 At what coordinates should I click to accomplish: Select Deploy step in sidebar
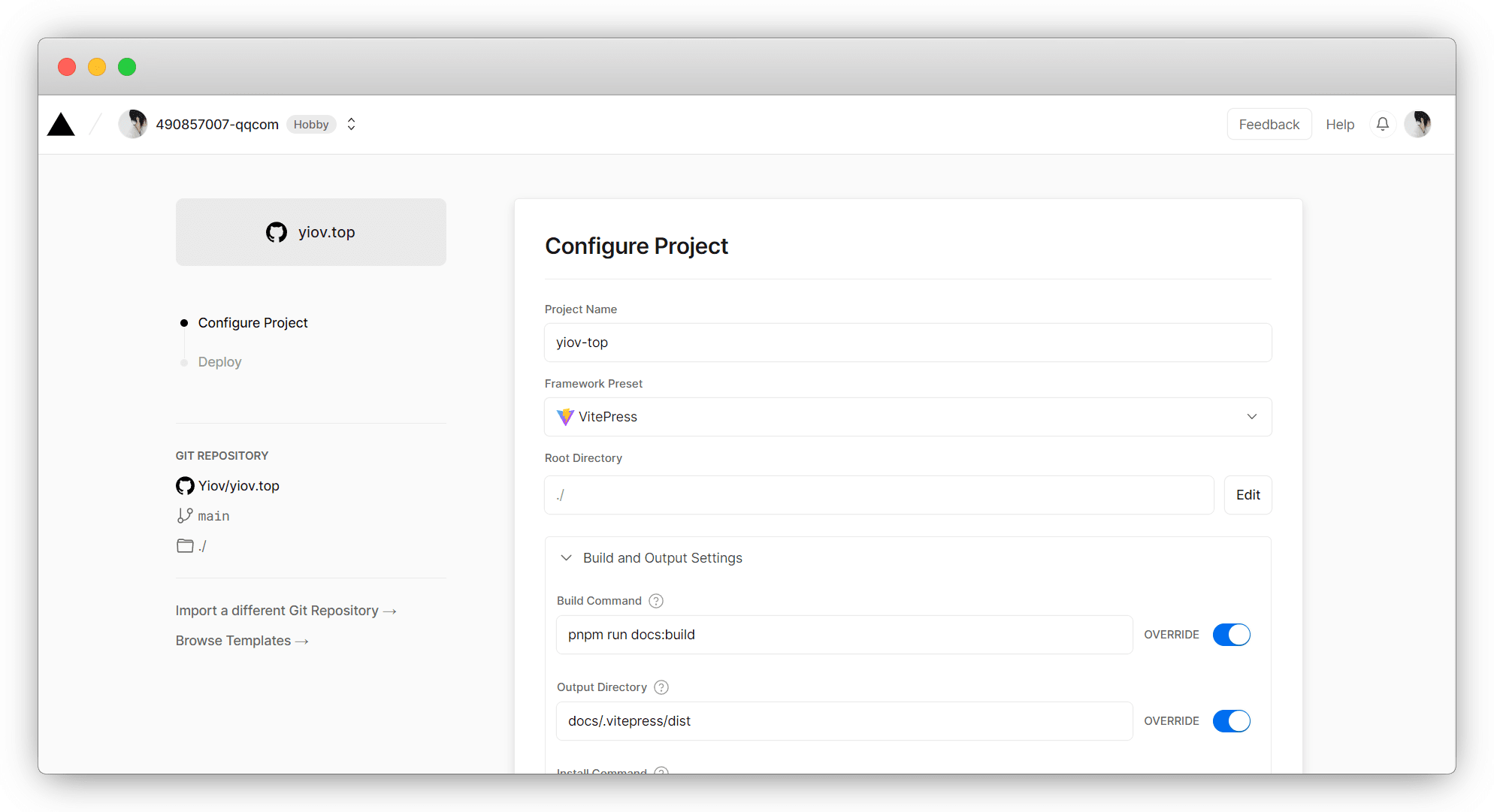pyautogui.click(x=219, y=362)
